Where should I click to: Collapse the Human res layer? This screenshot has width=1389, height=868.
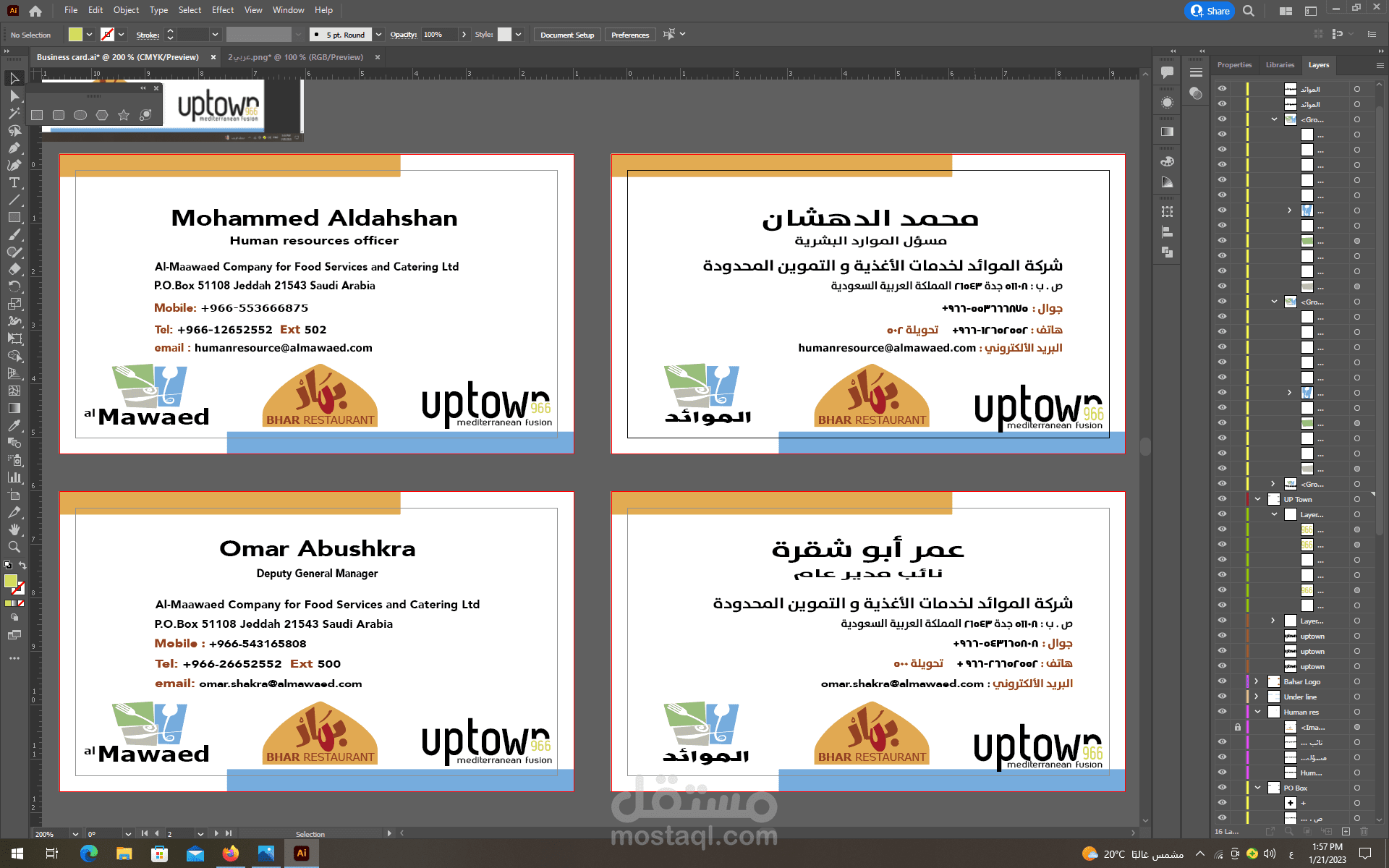1257,712
